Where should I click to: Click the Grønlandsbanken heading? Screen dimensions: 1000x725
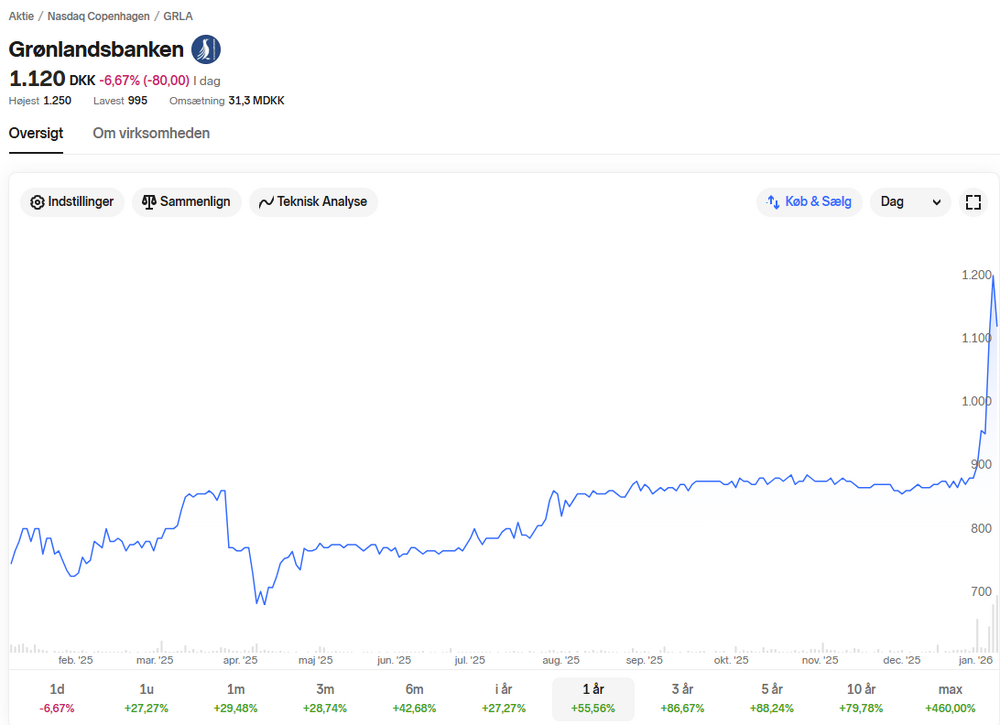tap(96, 50)
